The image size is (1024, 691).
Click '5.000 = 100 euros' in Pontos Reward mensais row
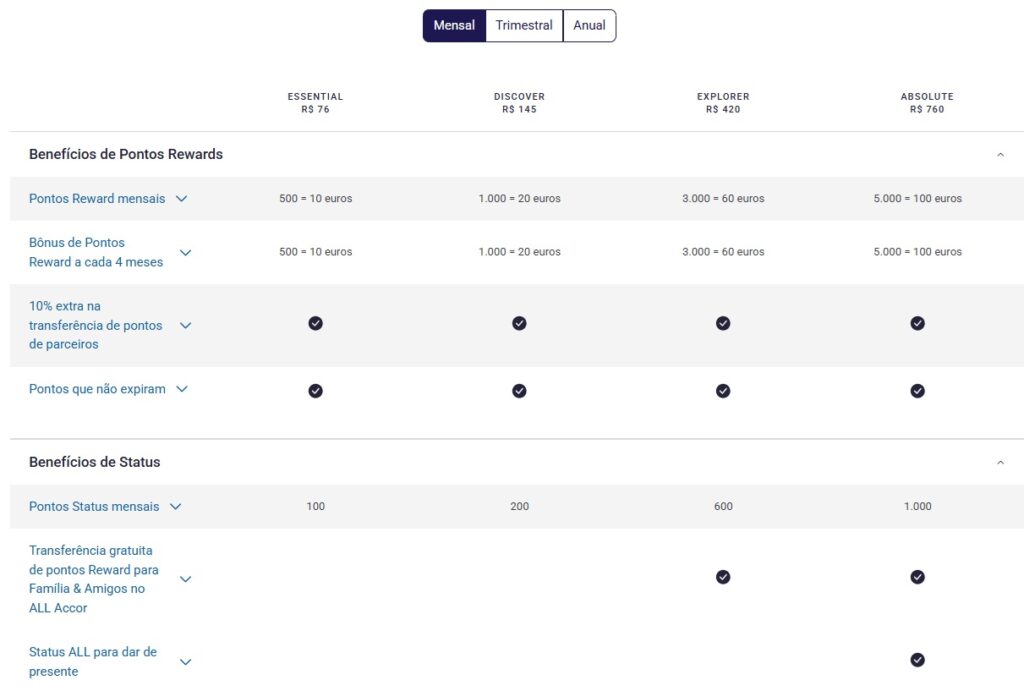918,199
